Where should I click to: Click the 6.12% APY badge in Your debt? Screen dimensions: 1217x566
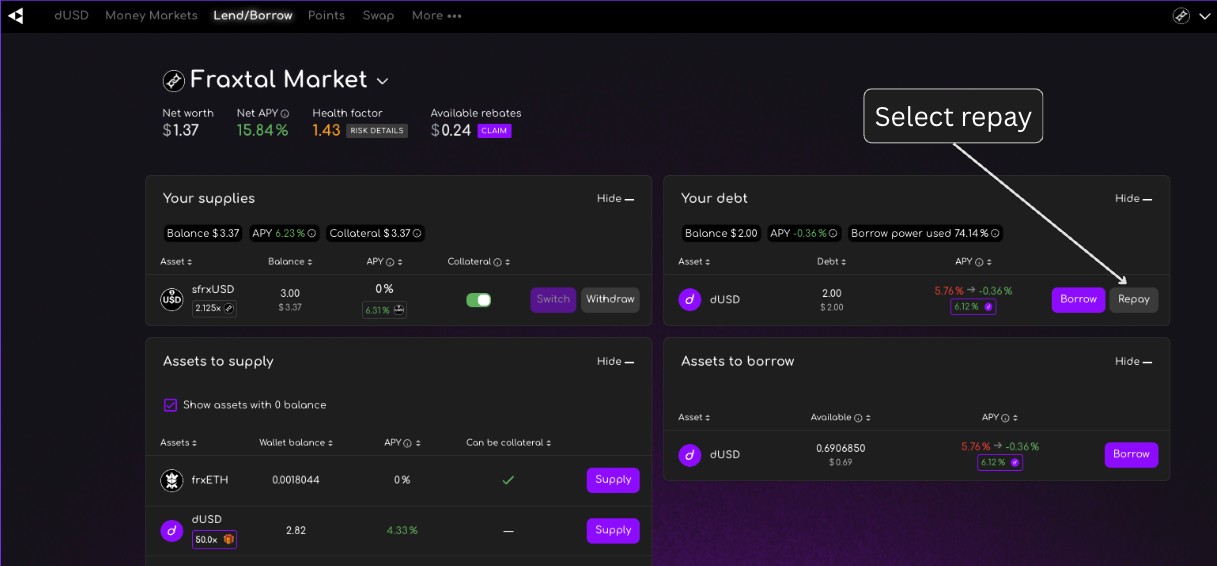[x=973, y=307]
